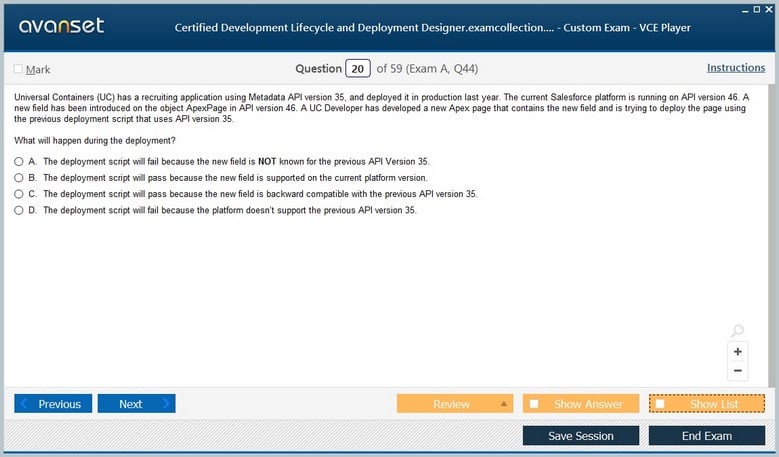Expand the Review dropdown arrow
The width and height of the screenshot is (779, 457).
pos(504,404)
